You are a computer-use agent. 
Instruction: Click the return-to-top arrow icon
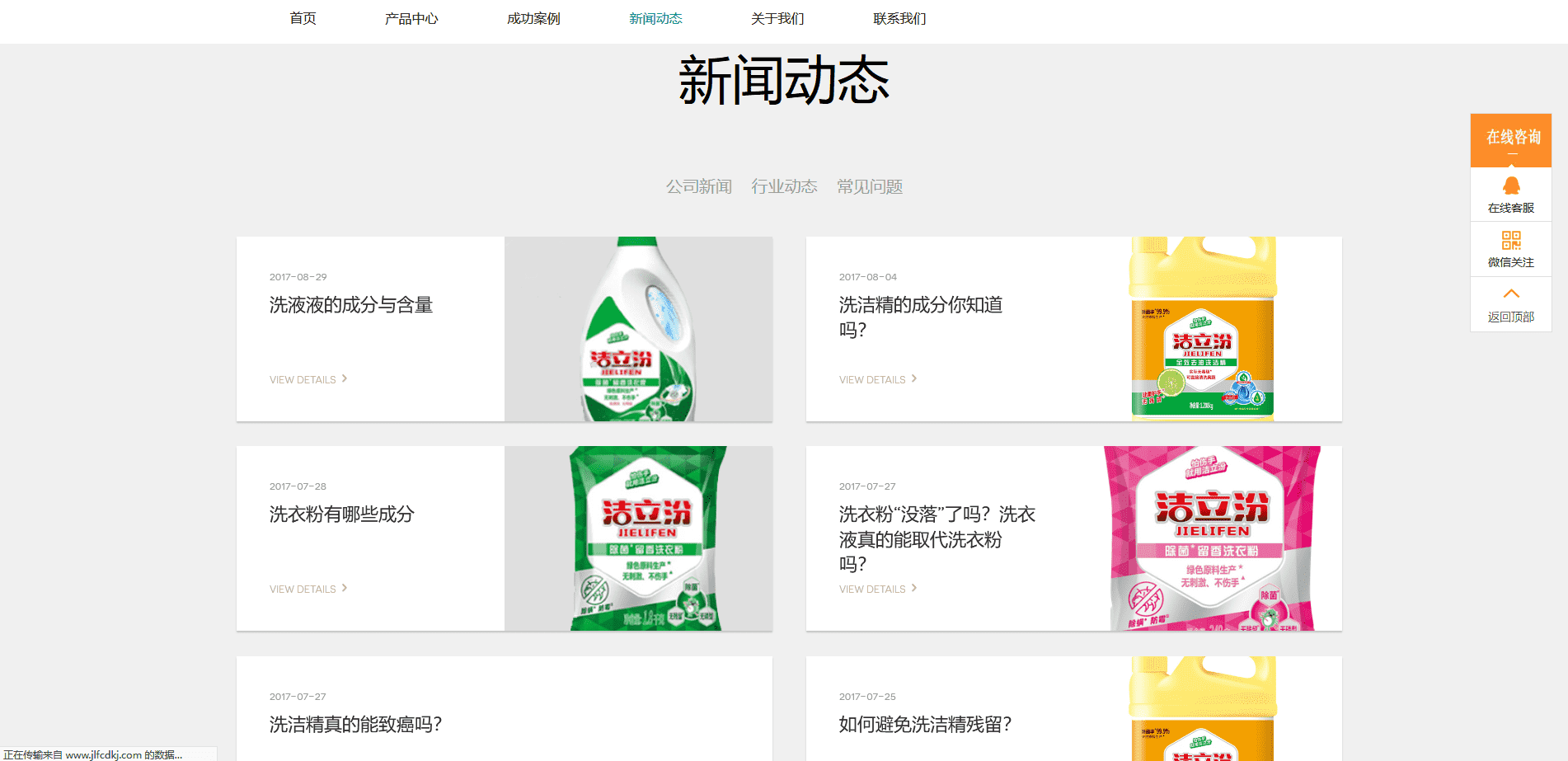point(1510,294)
